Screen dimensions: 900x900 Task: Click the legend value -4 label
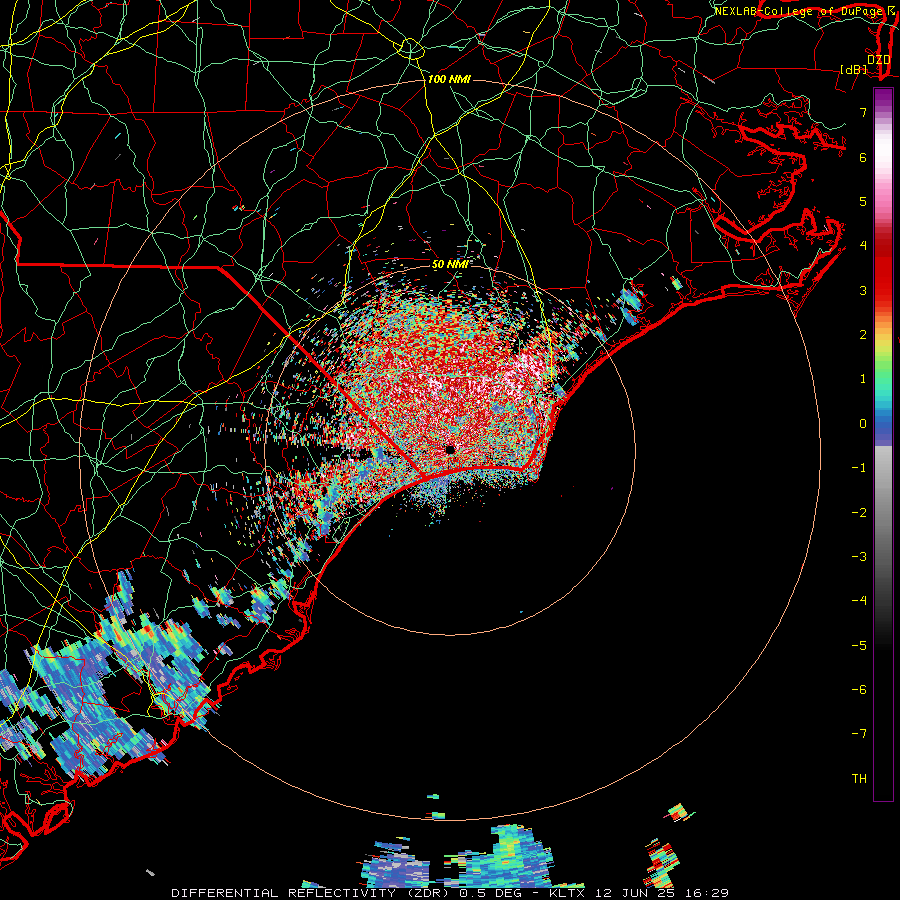point(859,601)
